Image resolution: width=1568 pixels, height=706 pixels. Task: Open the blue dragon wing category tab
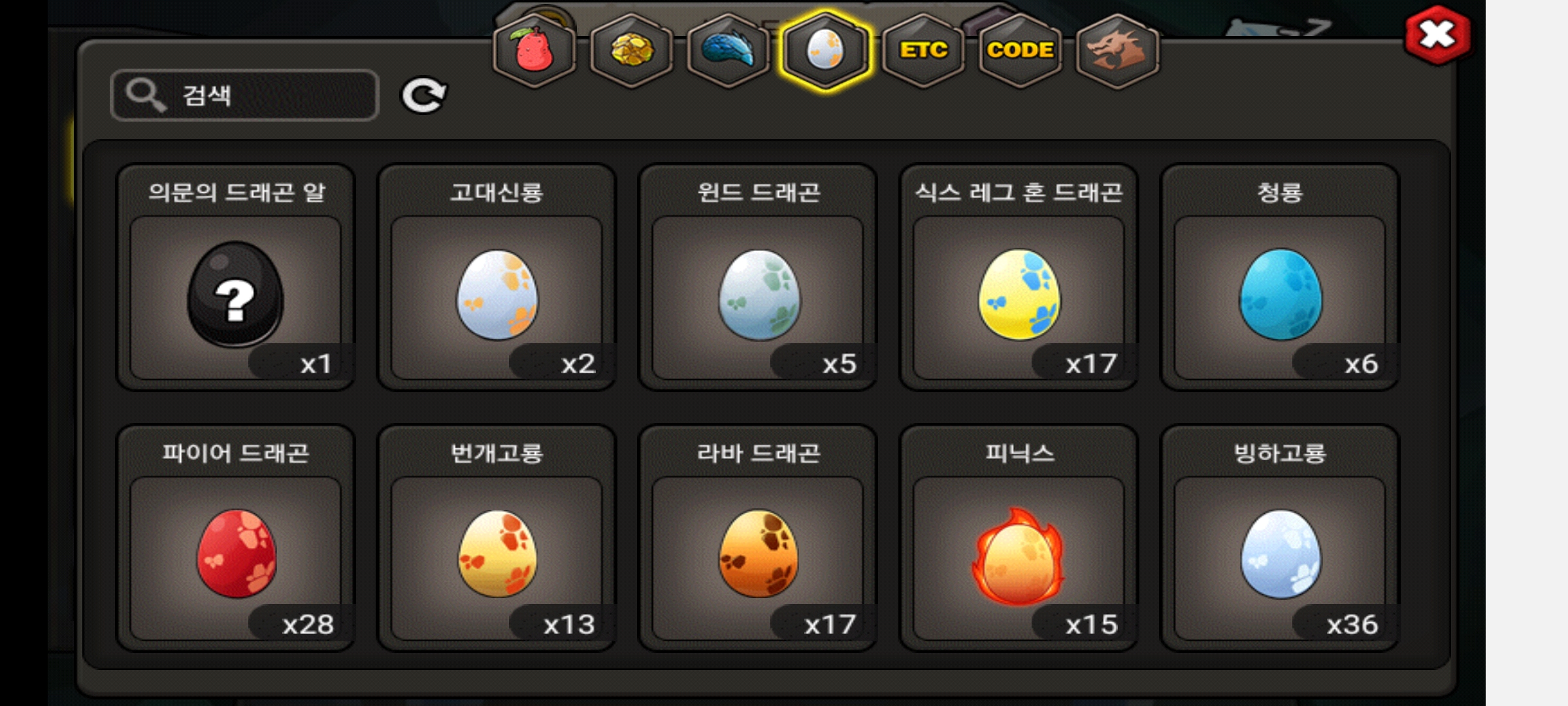pos(728,51)
